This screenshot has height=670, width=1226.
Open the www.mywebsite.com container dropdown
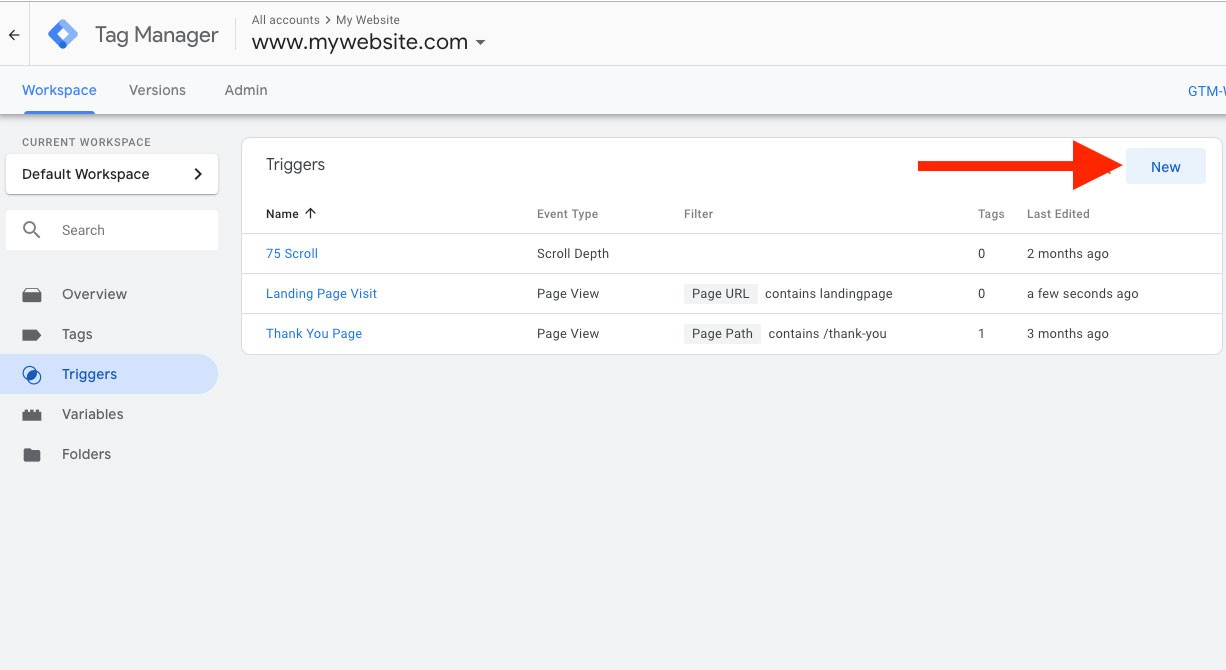tap(481, 43)
